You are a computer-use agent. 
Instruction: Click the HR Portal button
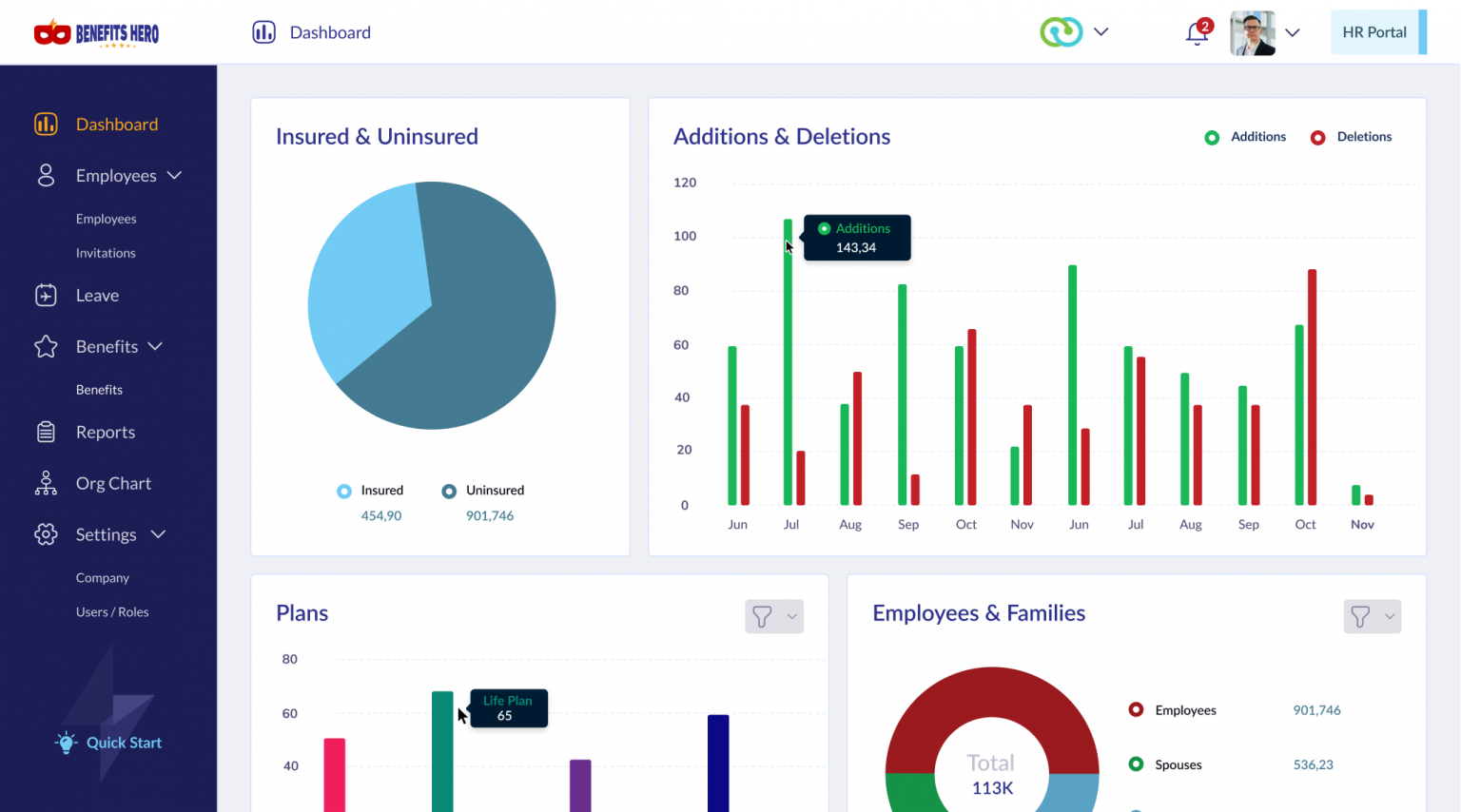1375,31
